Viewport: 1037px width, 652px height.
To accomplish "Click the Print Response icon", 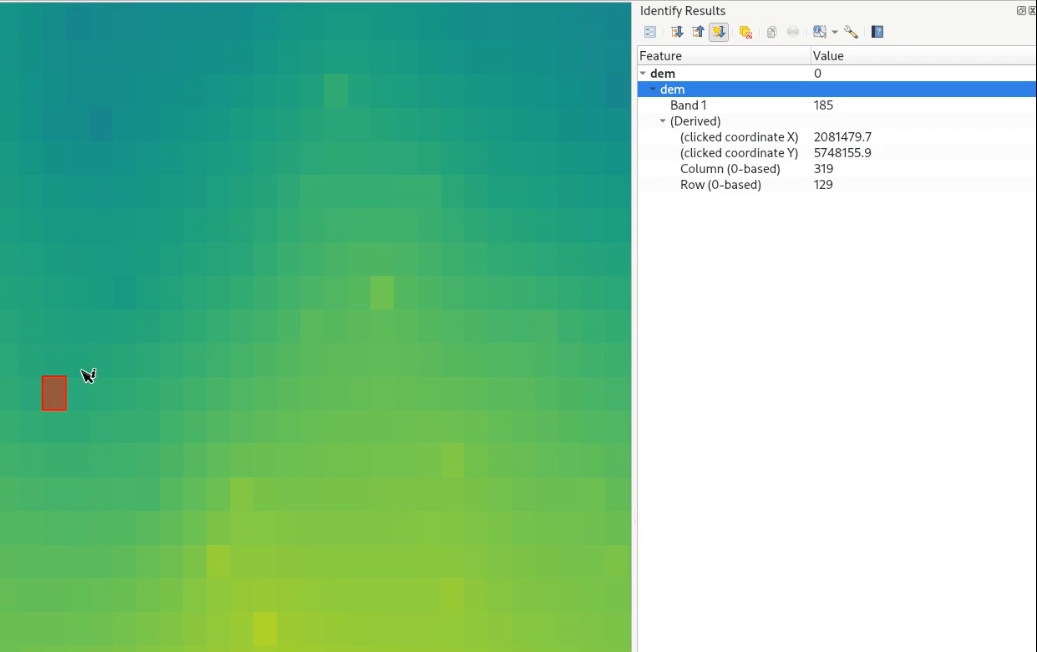I will coord(793,32).
